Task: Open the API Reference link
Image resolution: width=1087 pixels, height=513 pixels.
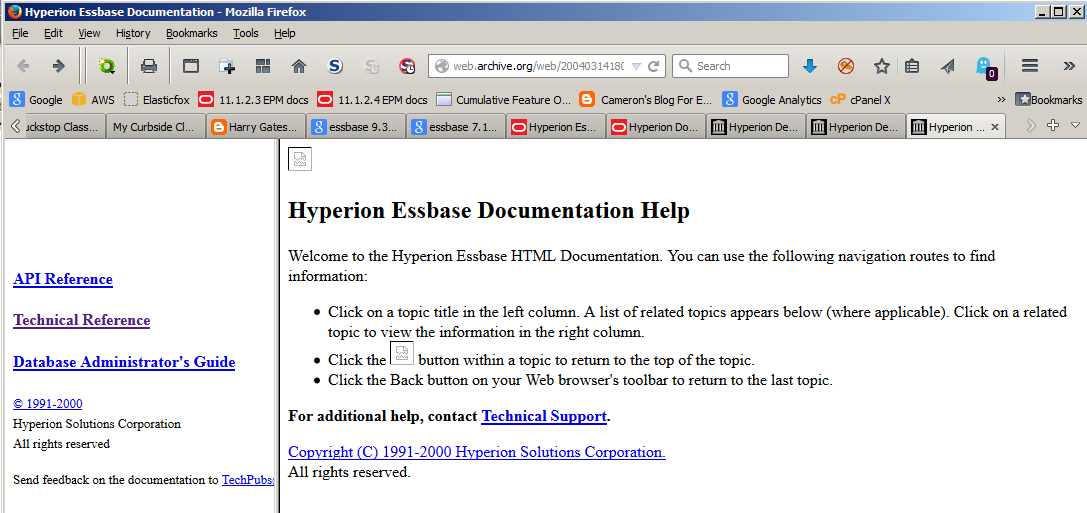Action: (63, 279)
